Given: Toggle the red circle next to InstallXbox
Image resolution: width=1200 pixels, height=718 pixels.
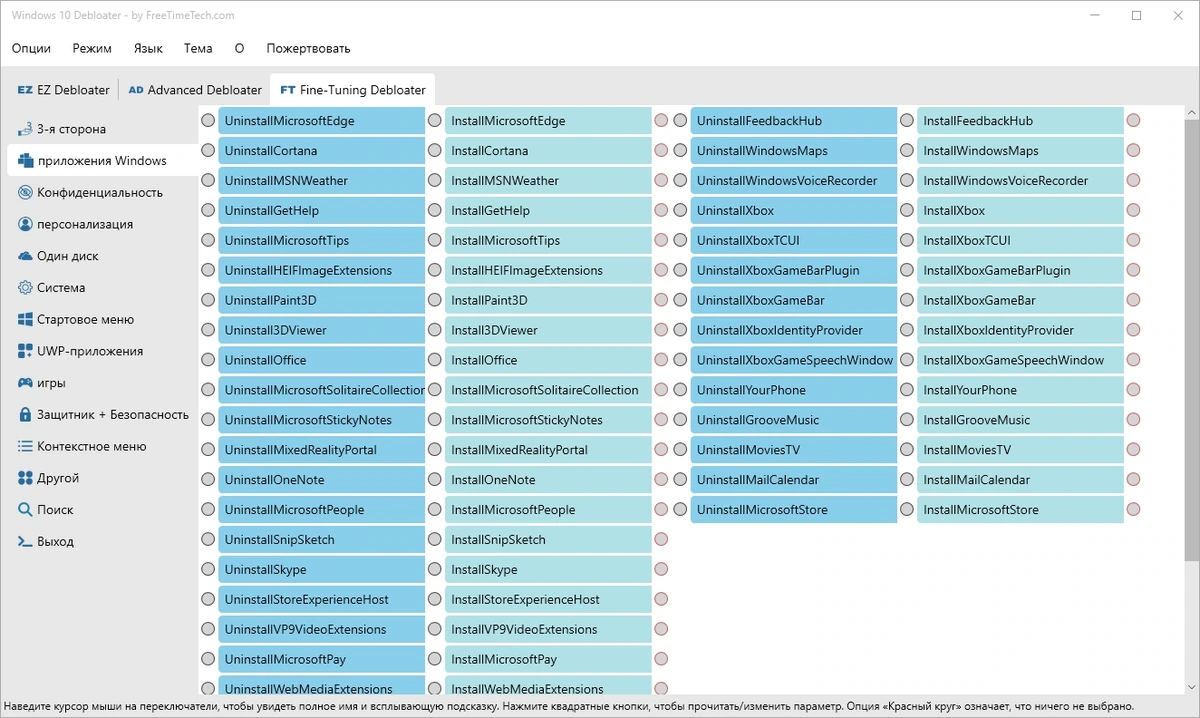Looking at the screenshot, I should 1133,211.
